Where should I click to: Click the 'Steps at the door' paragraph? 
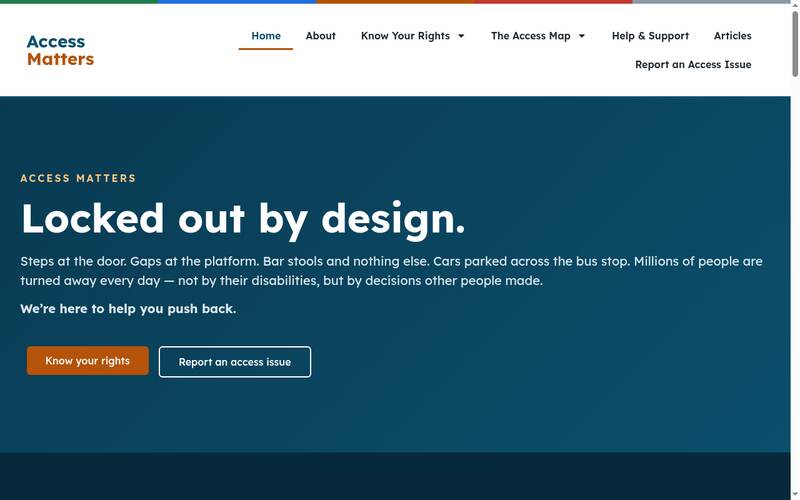(x=391, y=271)
